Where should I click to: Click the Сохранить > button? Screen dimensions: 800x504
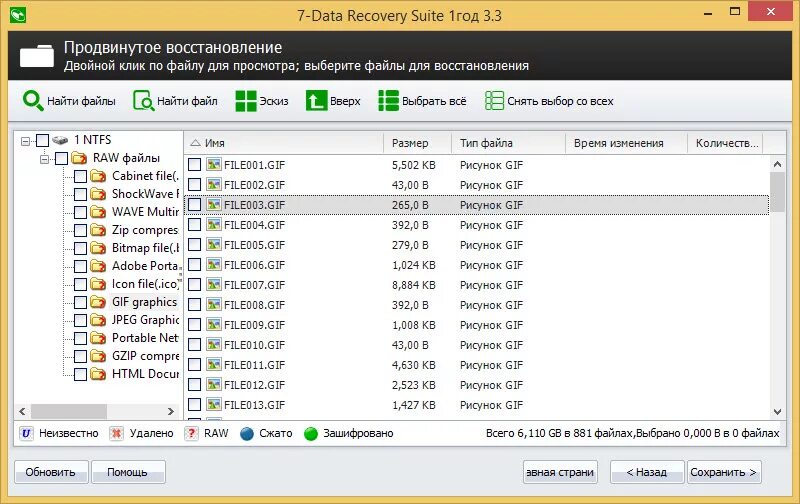(724, 472)
